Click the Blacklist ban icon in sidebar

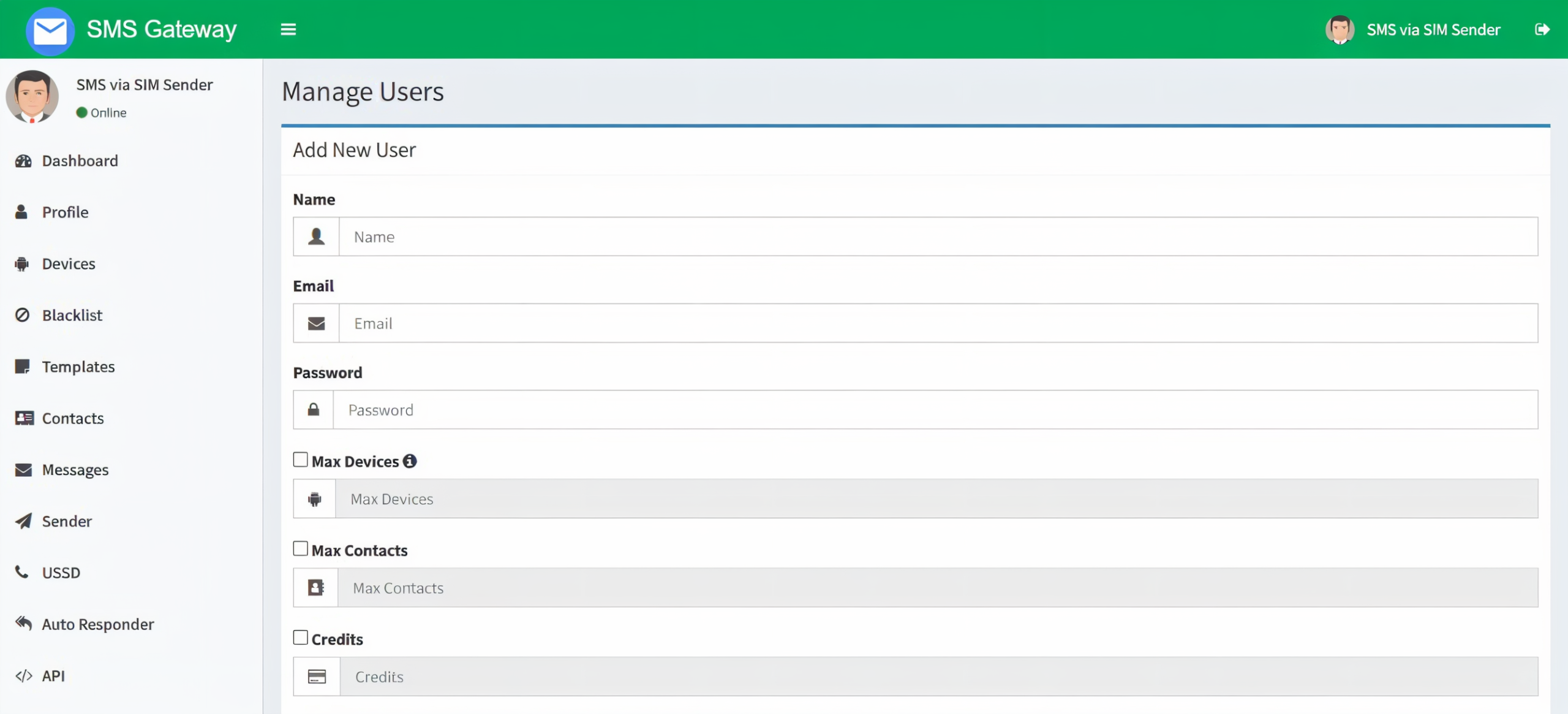23,315
